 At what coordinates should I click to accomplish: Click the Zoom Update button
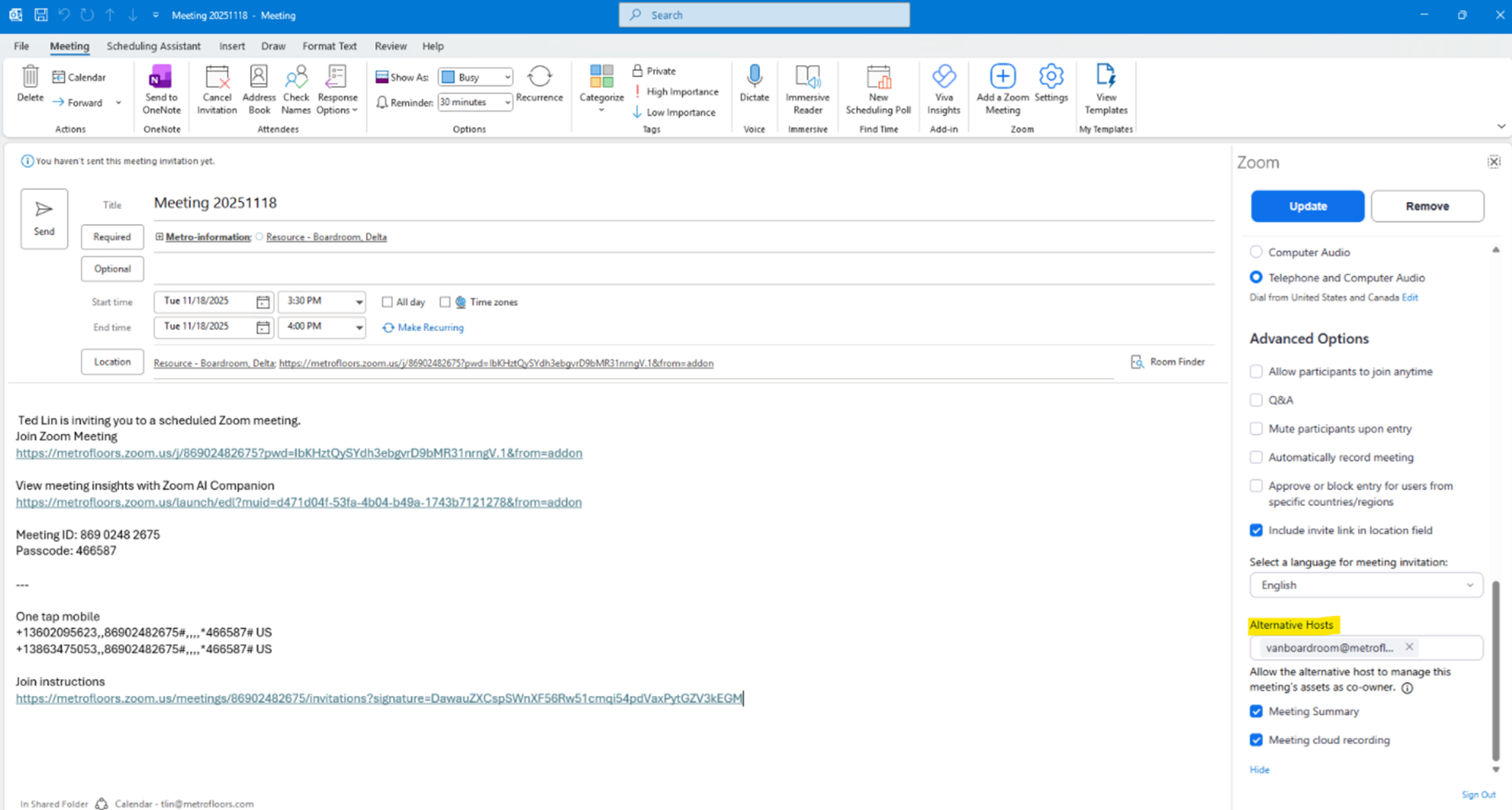[x=1307, y=206]
